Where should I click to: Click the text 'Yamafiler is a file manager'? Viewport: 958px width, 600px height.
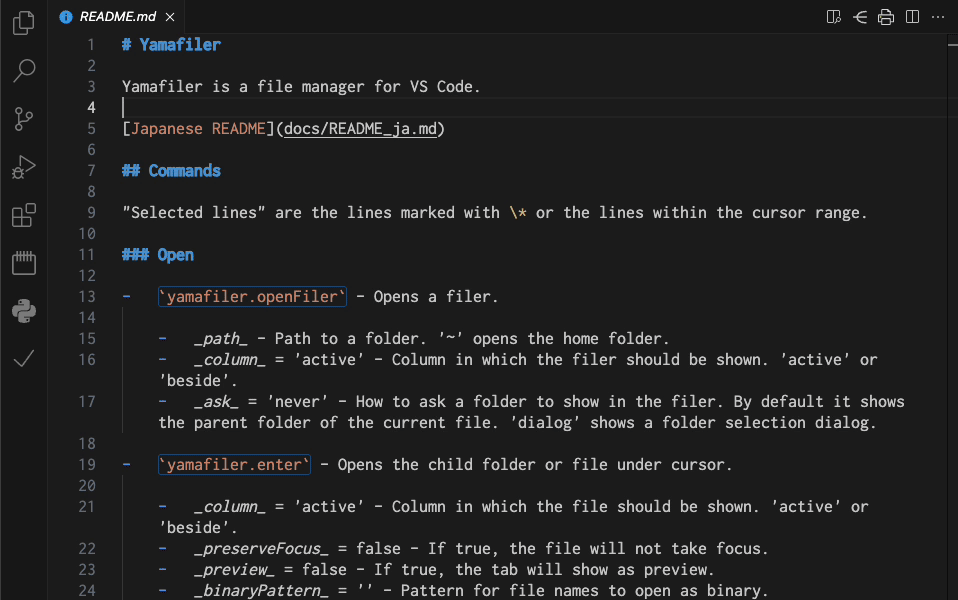pyautogui.click(x=244, y=87)
